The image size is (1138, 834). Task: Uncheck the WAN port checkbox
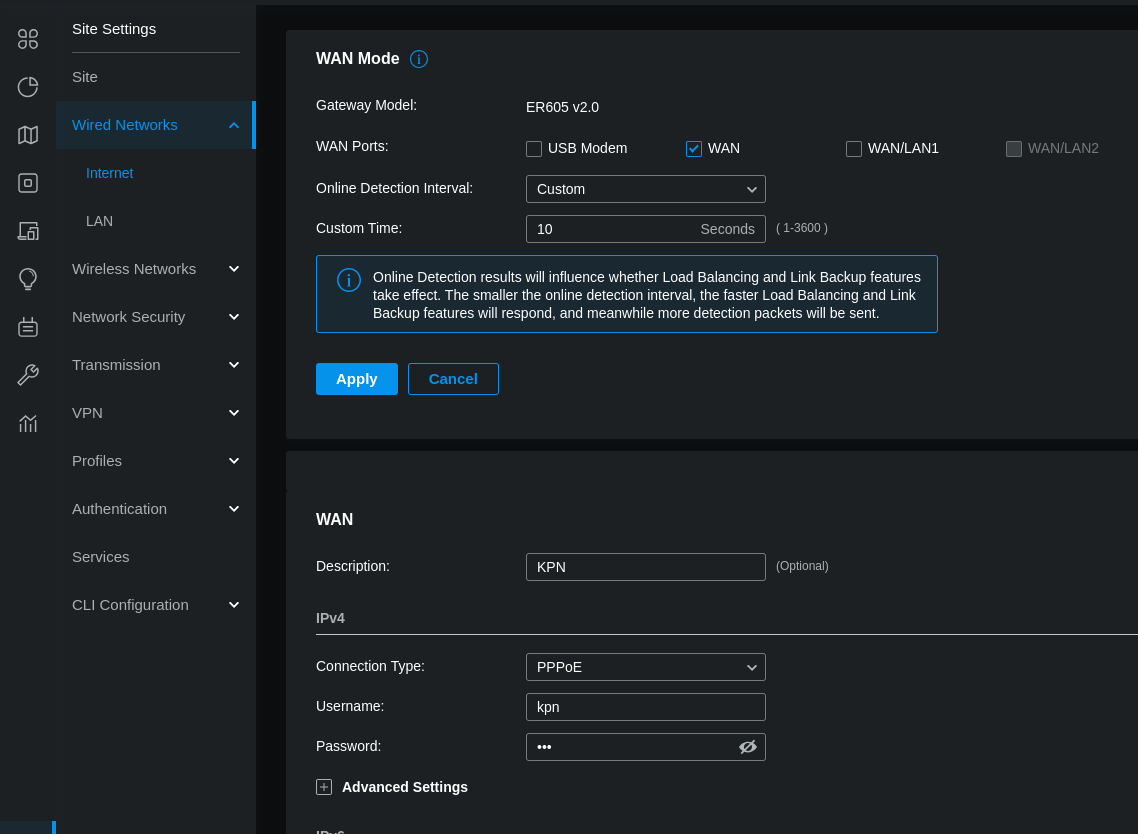[694, 149]
